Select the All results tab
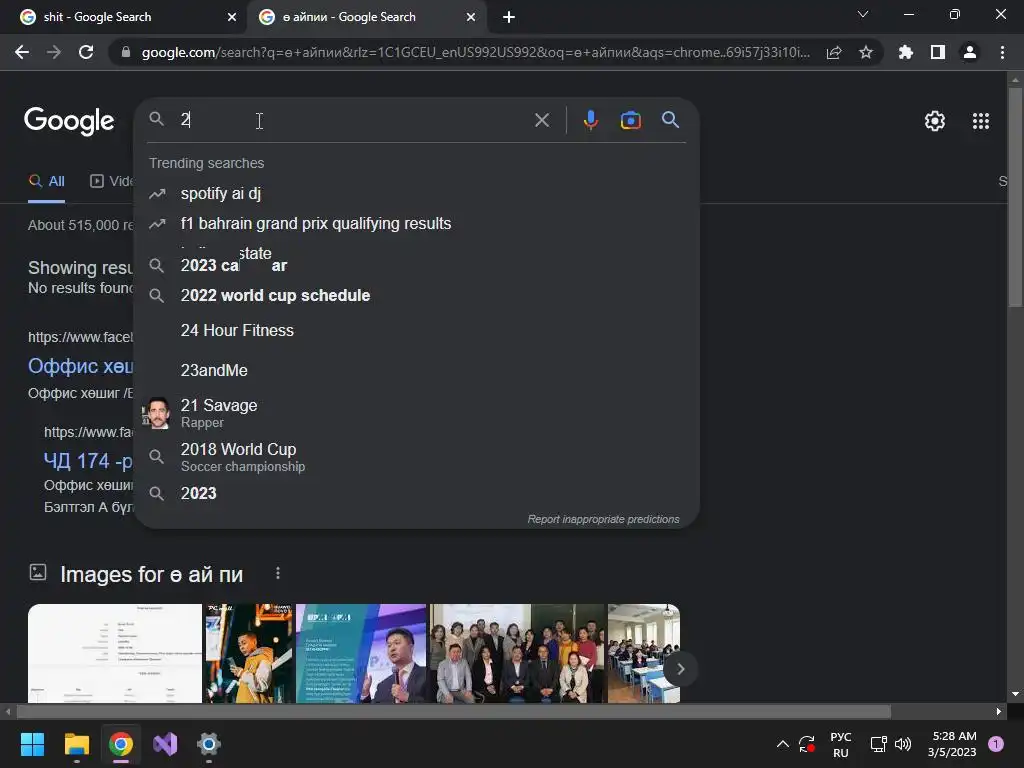 point(46,182)
